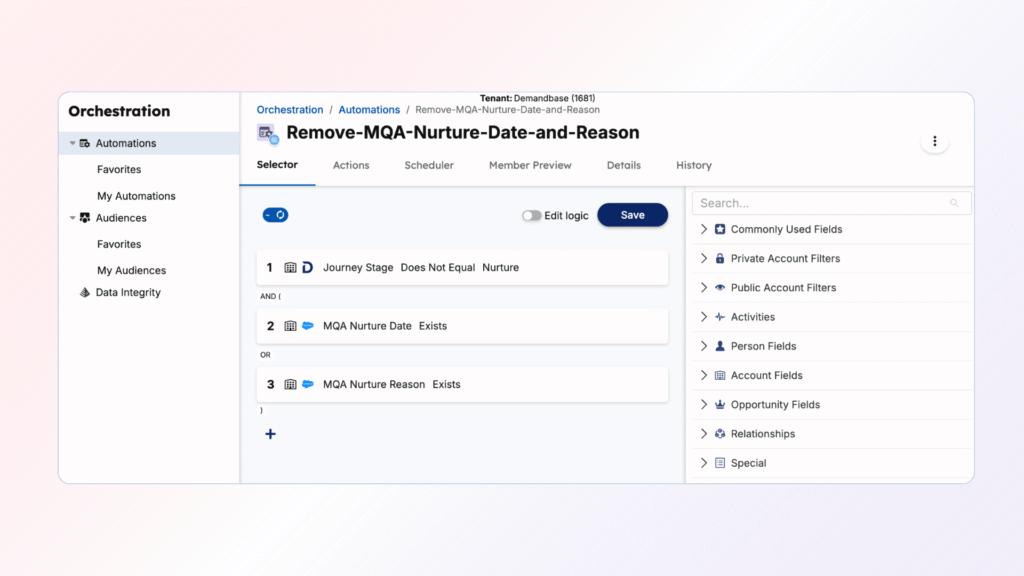This screenshot has height=576, width=1024.
Task: Switch to the Scheduler tab
Action: point(429,165)
